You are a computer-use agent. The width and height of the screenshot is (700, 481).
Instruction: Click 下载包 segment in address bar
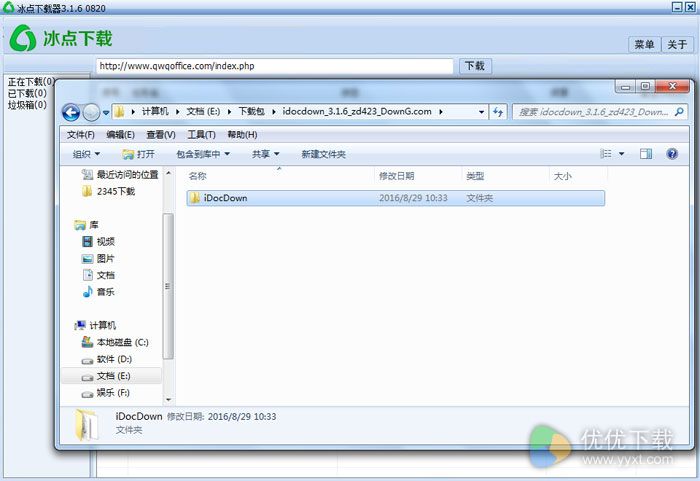(x=251, y=112)
